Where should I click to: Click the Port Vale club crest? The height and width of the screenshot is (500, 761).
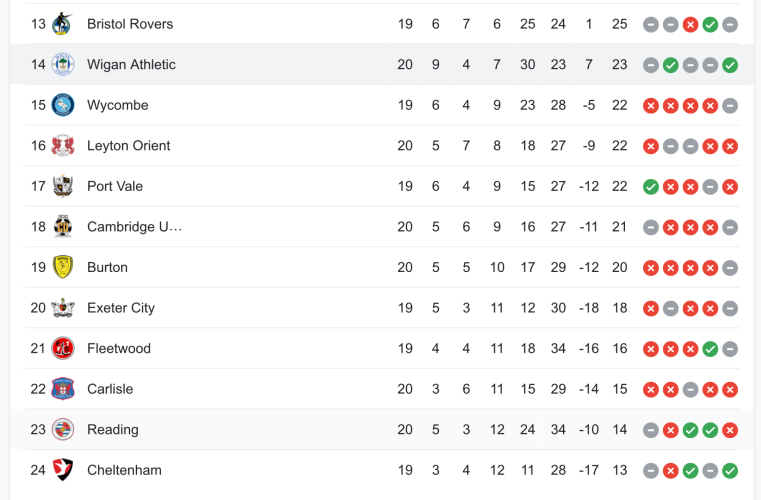click(63, 186)
